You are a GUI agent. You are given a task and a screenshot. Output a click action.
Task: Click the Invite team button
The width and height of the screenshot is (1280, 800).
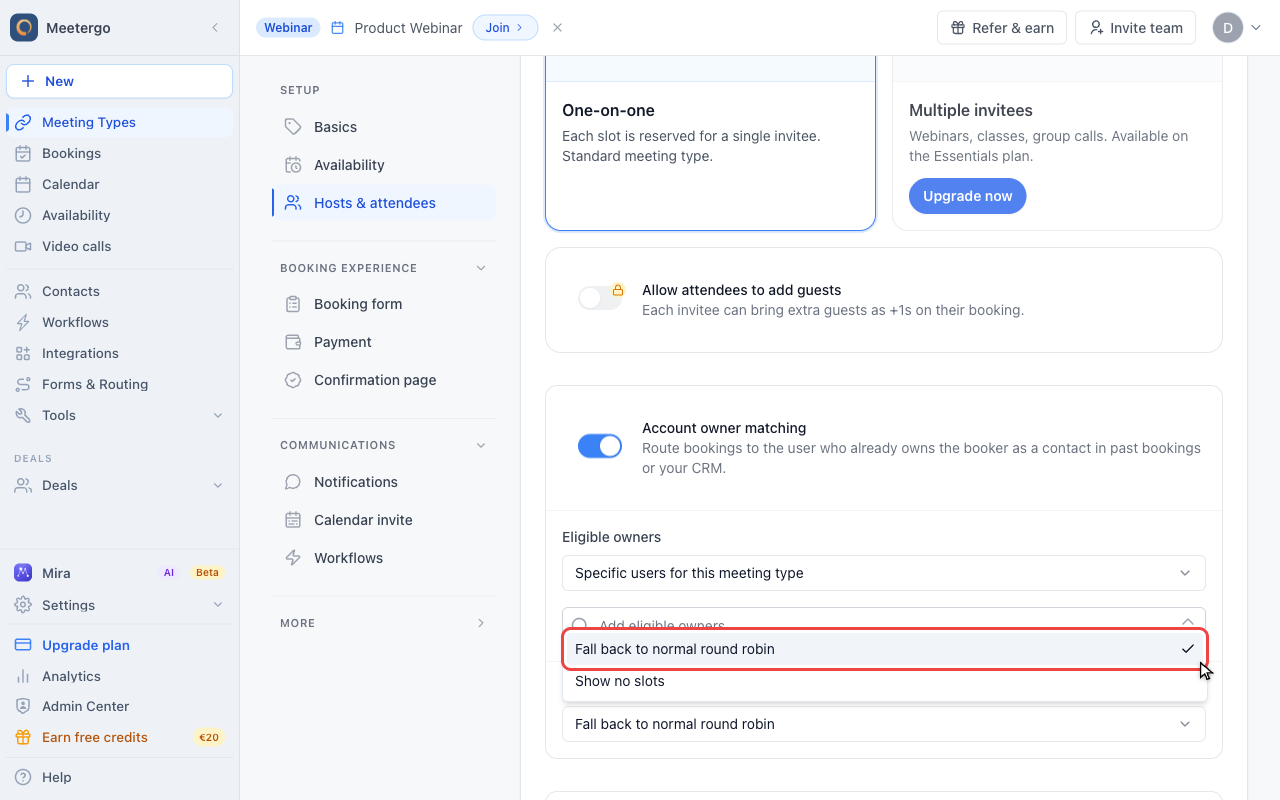[x=1135, y=28]
